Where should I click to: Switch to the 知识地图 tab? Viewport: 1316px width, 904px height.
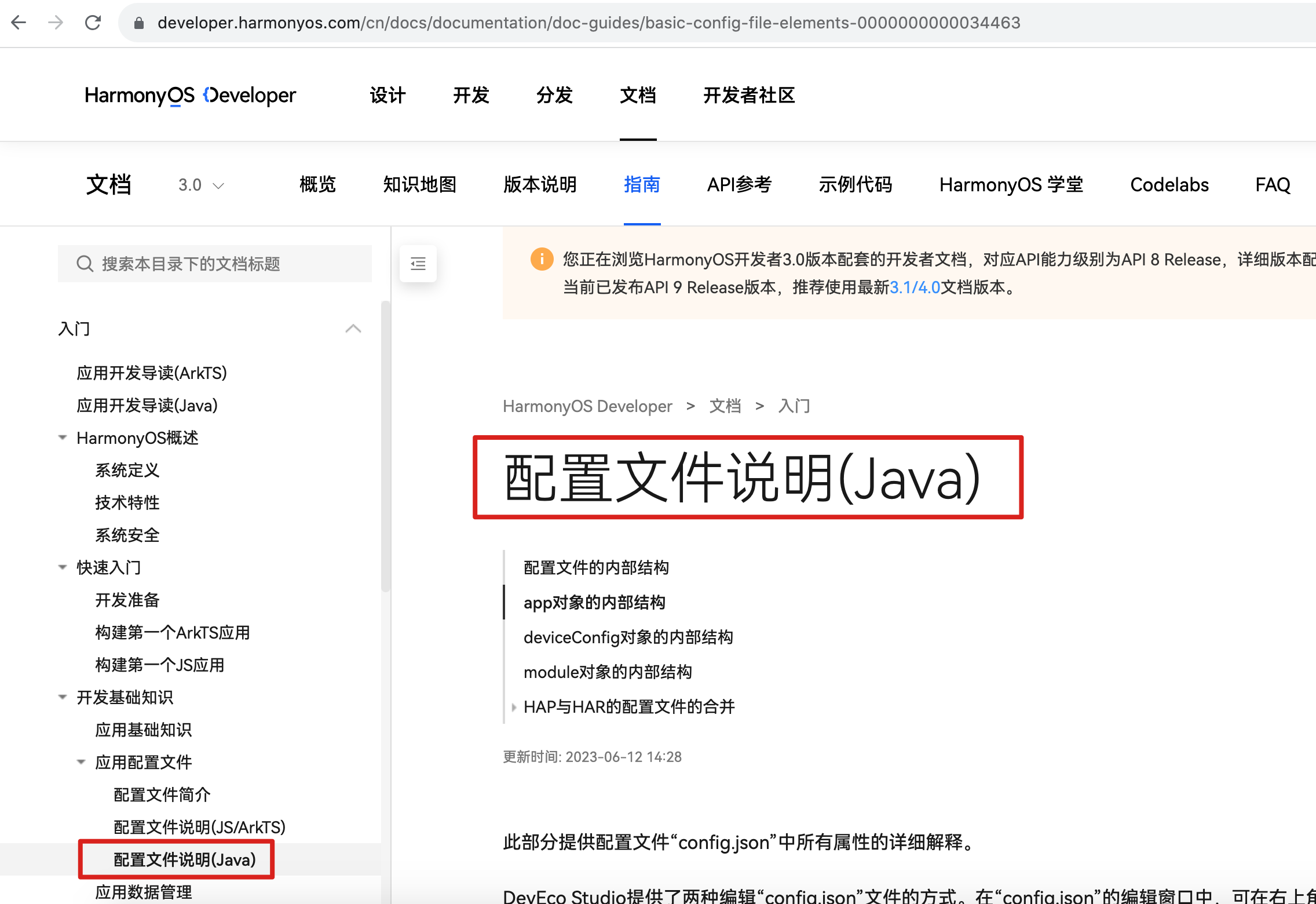tap(419, 185)
